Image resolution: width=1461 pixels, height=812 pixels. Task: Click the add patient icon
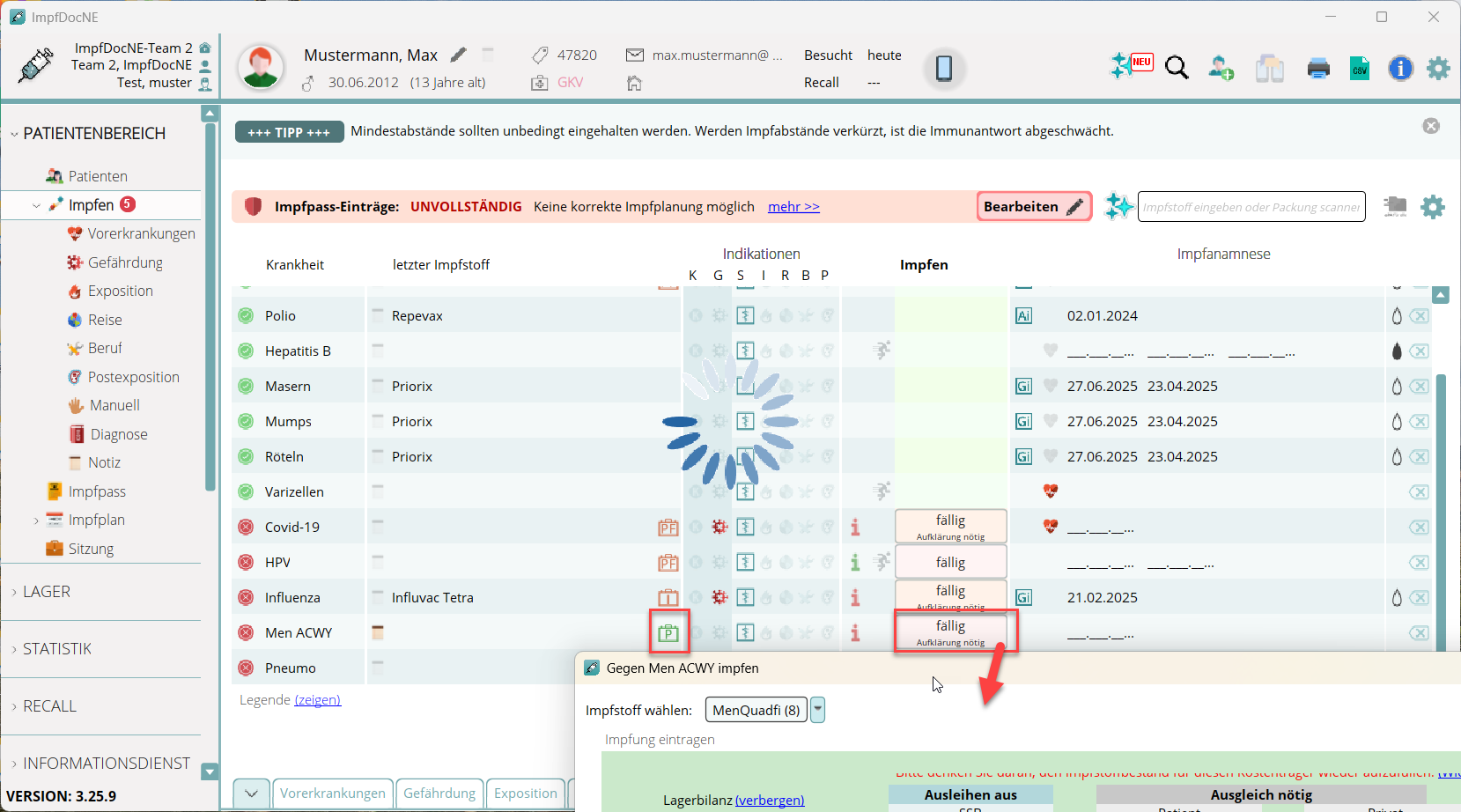pos(1221,68)
